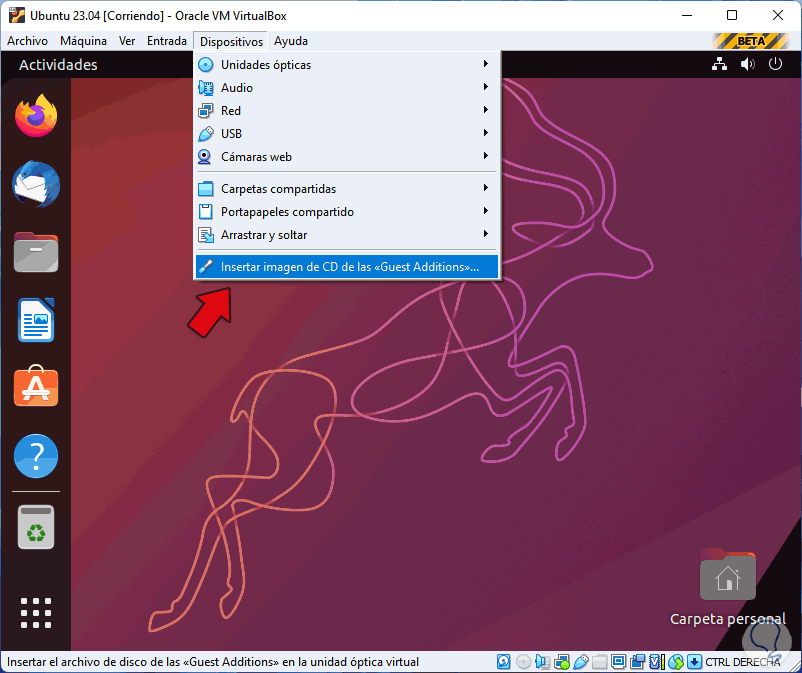The height and width of the screenshot is (673, 802).
Task: Click the BETA badge in menu bar
Action: tap(751, 41)
